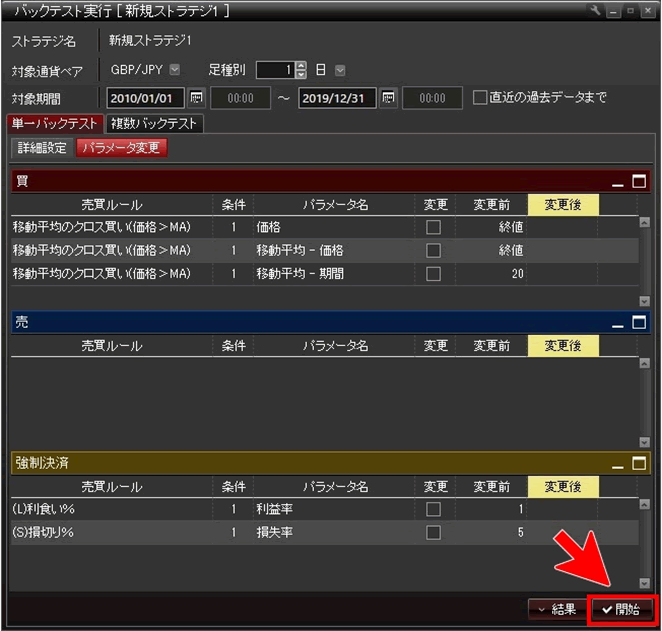662x631 pixels.
Task: Click start date field 2010/01/01
Action: coord(145,98)
